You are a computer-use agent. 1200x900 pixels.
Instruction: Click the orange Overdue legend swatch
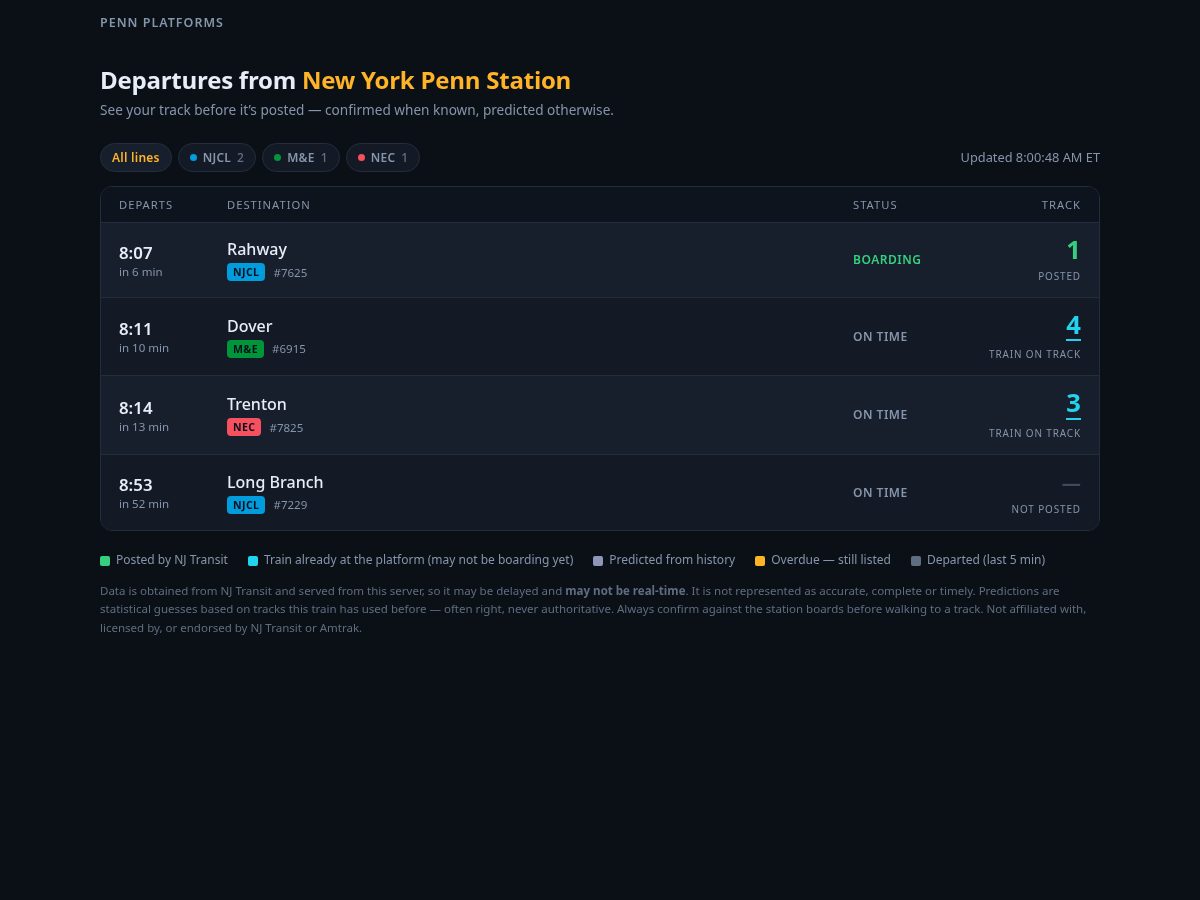(760, 561)
